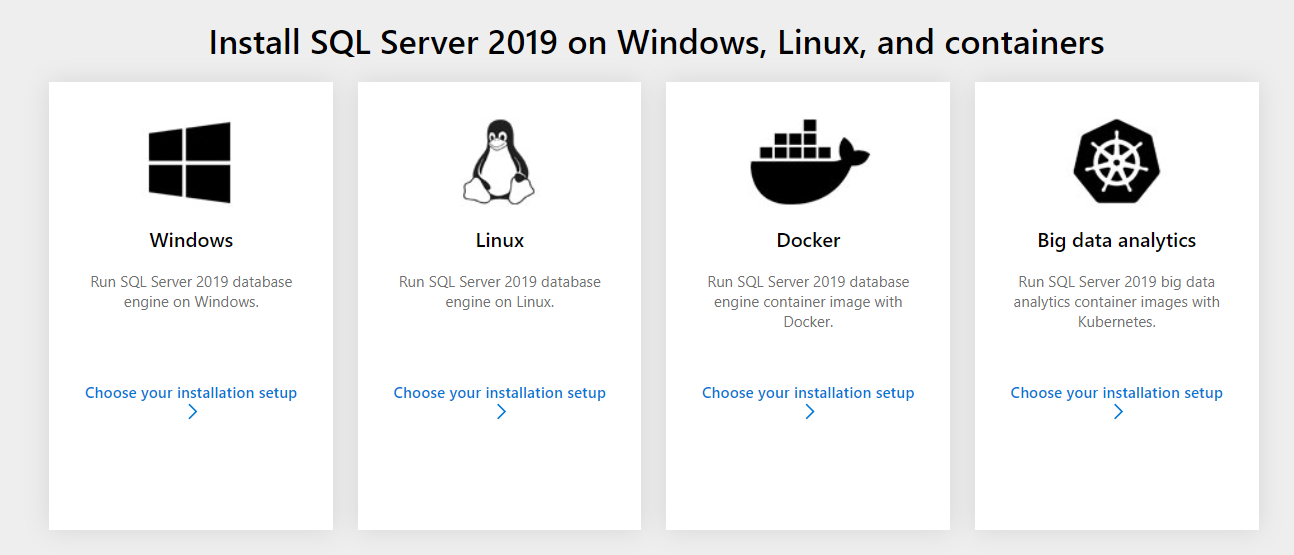Click chevron arrow under Linux setup link
This screenshot has width=1294, height=555.
pyautogui.click(x=501, y=412)
